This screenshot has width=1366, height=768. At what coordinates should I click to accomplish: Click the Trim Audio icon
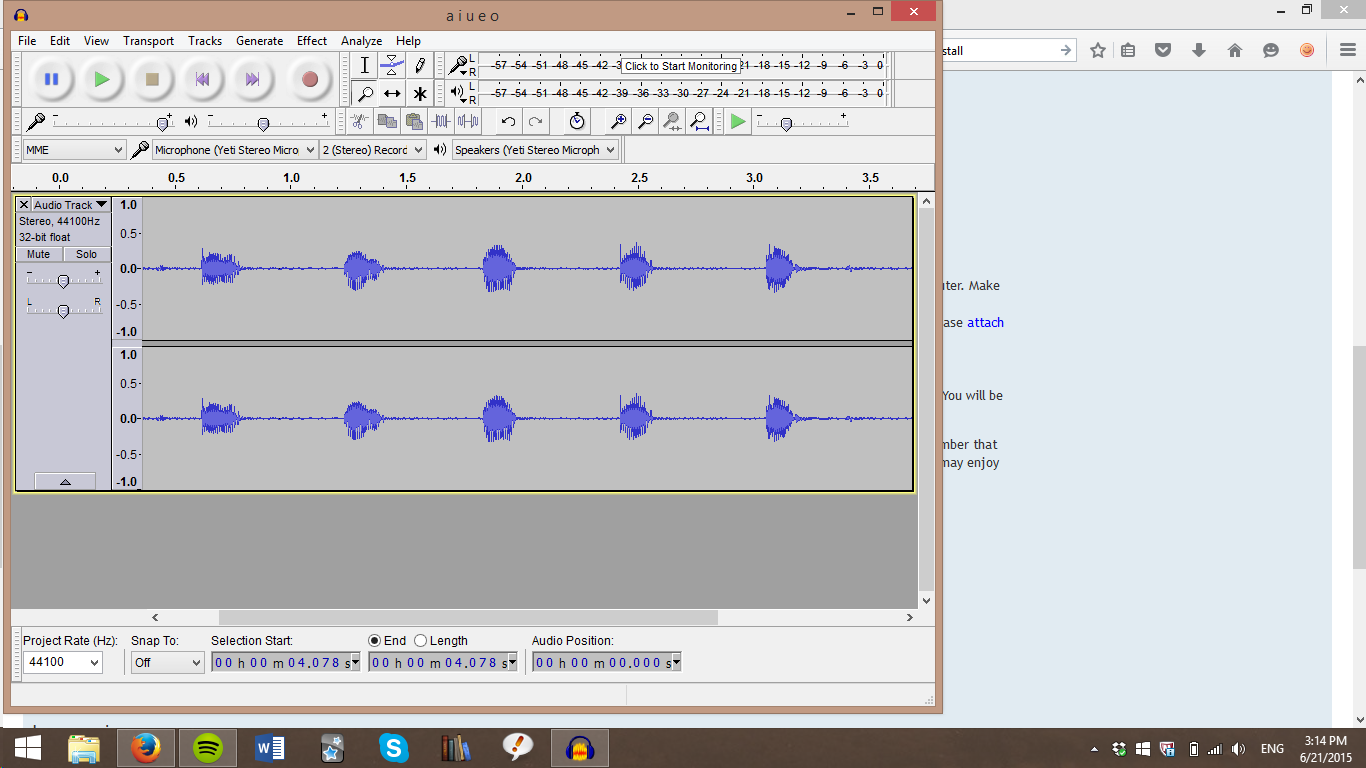(440, 121)
